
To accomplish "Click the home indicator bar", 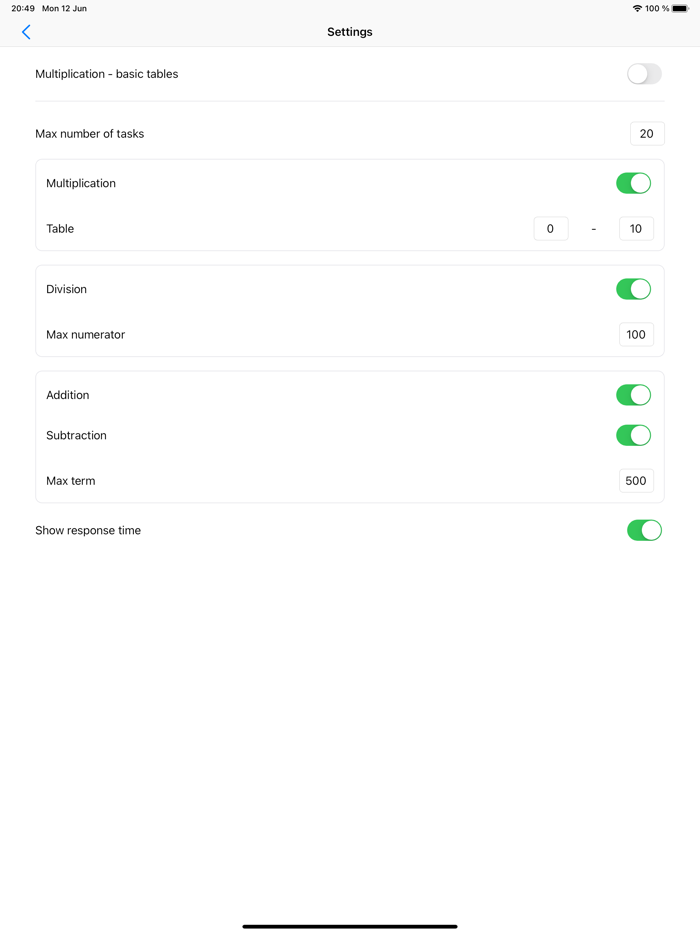I will click(350, 926).
